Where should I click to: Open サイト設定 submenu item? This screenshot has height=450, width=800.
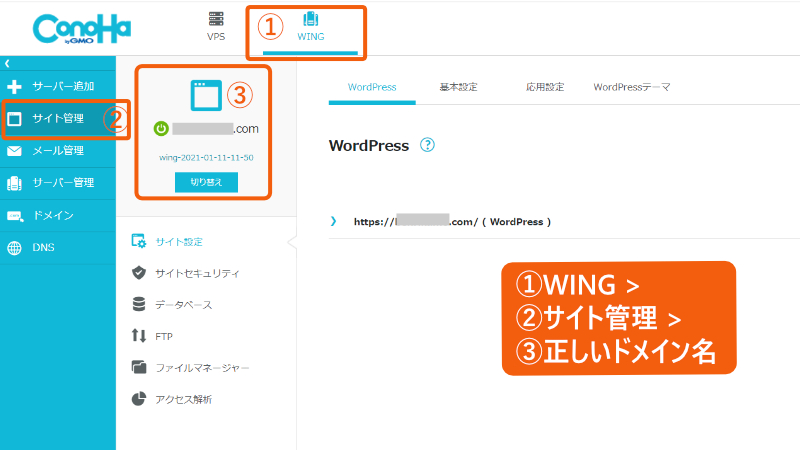pos(179,242)
